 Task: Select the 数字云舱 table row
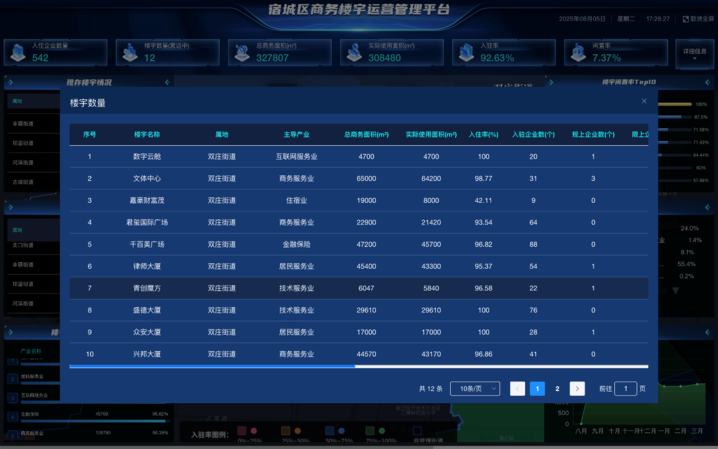click(x=146, y=157)
